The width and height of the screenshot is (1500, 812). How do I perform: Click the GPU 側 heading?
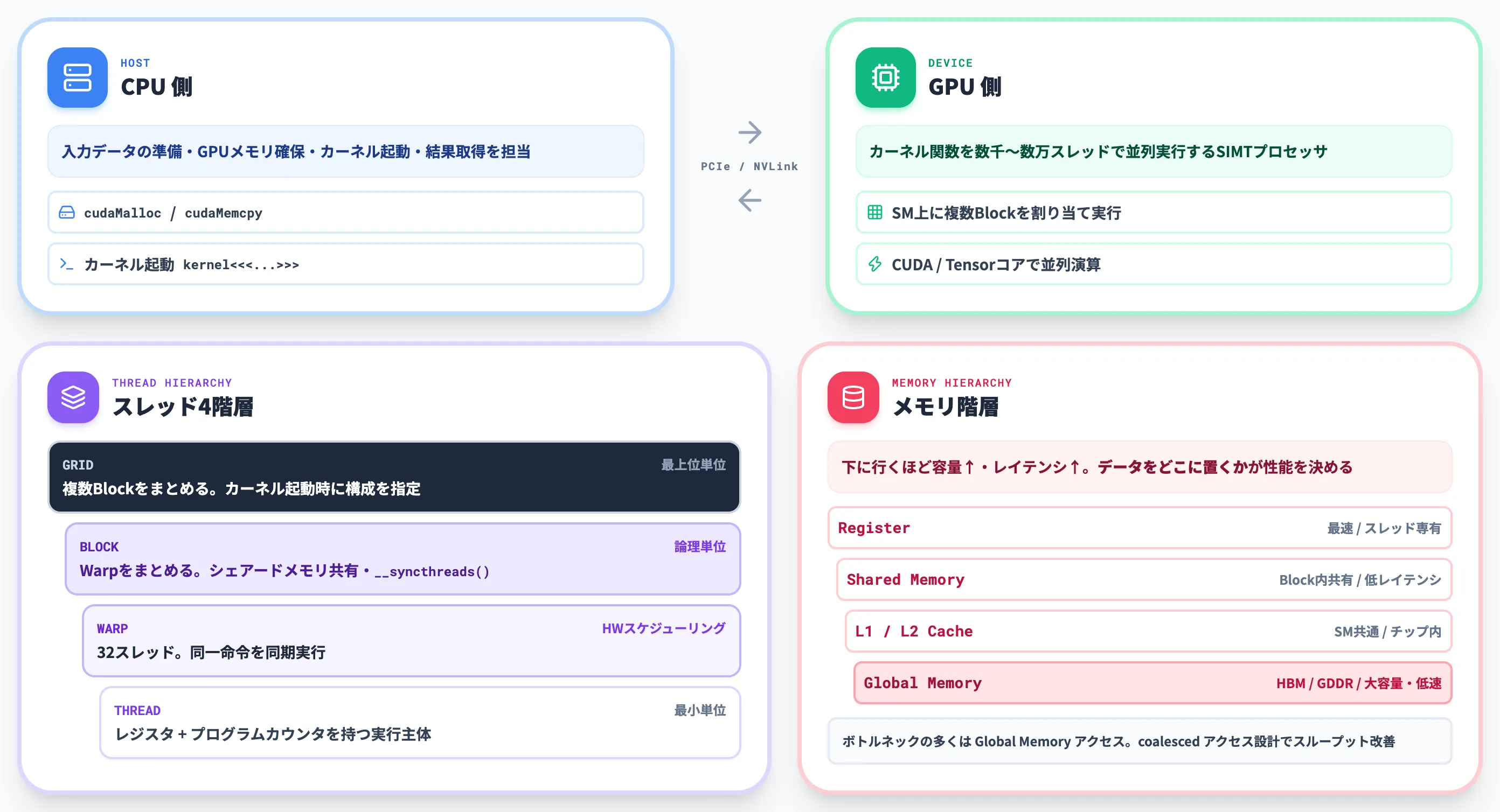pos(965,87)
